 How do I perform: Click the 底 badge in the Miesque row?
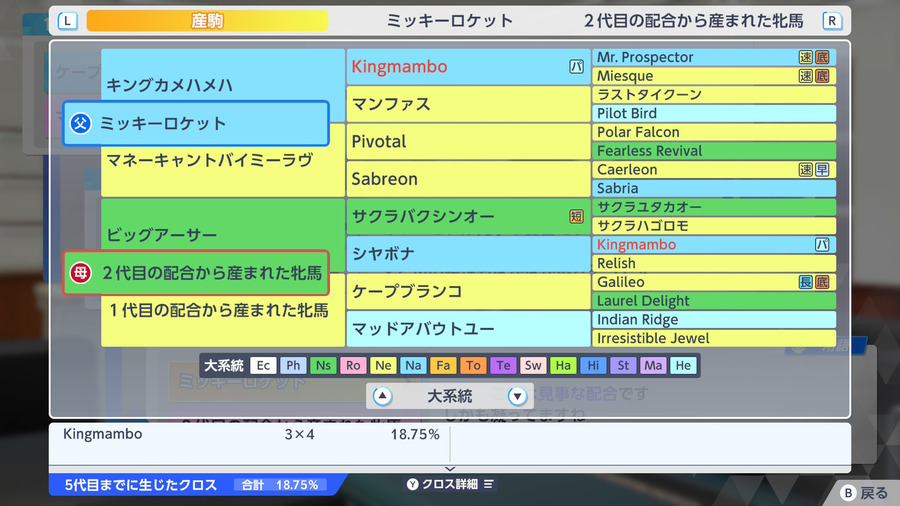822,76
